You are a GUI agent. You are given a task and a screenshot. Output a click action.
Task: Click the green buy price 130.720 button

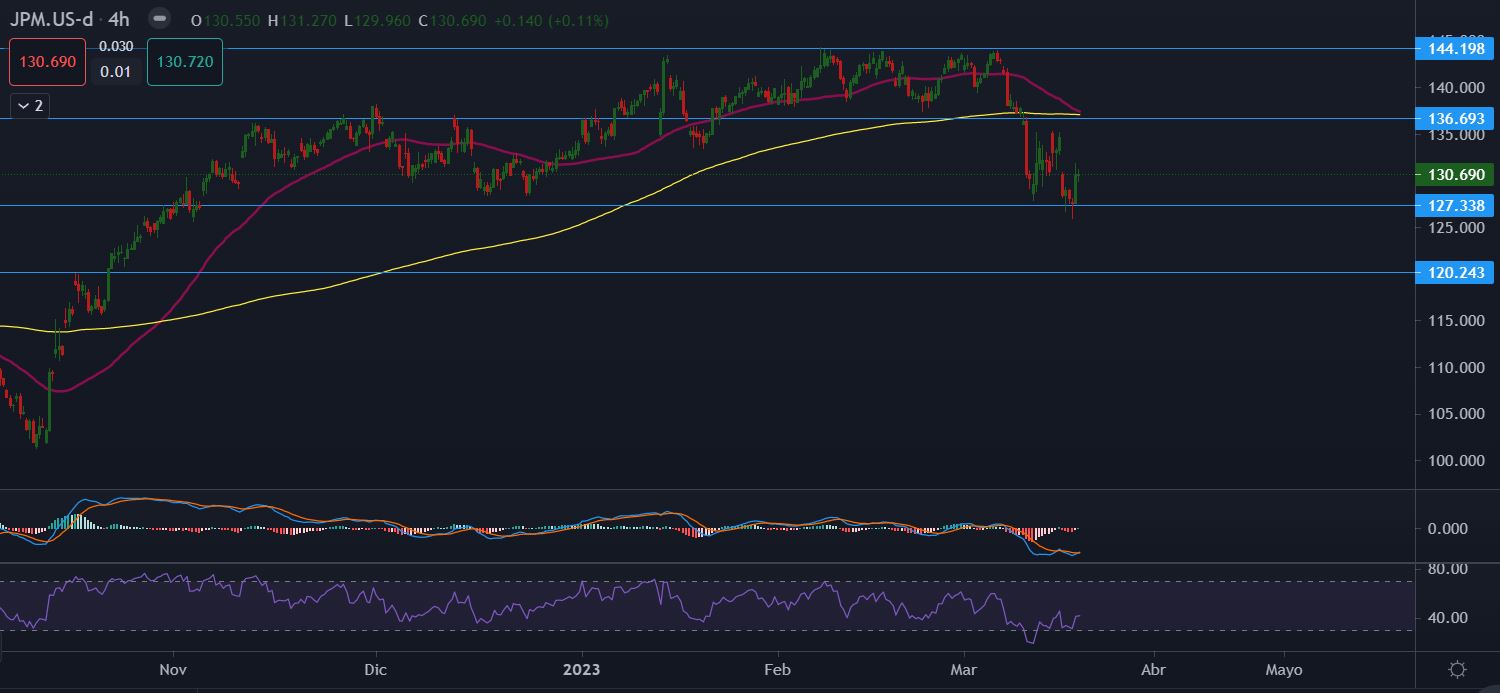coord(184,62)
